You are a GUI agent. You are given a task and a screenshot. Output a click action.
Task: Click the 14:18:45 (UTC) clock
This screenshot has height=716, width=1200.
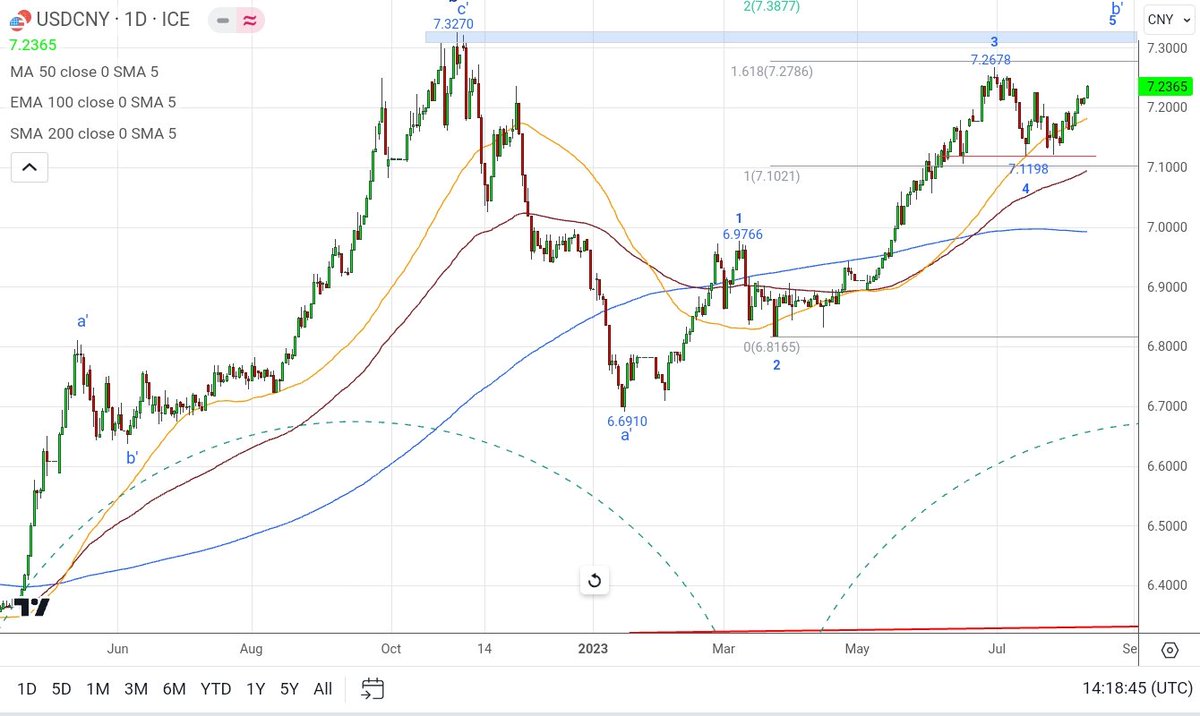coord(1137,688)
